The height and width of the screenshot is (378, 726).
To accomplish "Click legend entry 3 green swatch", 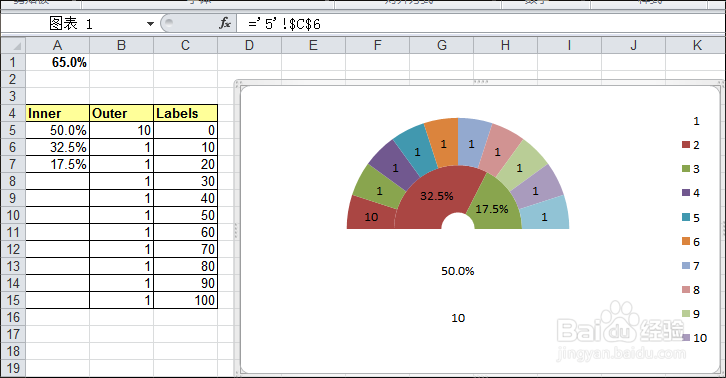I will (686, 169).
